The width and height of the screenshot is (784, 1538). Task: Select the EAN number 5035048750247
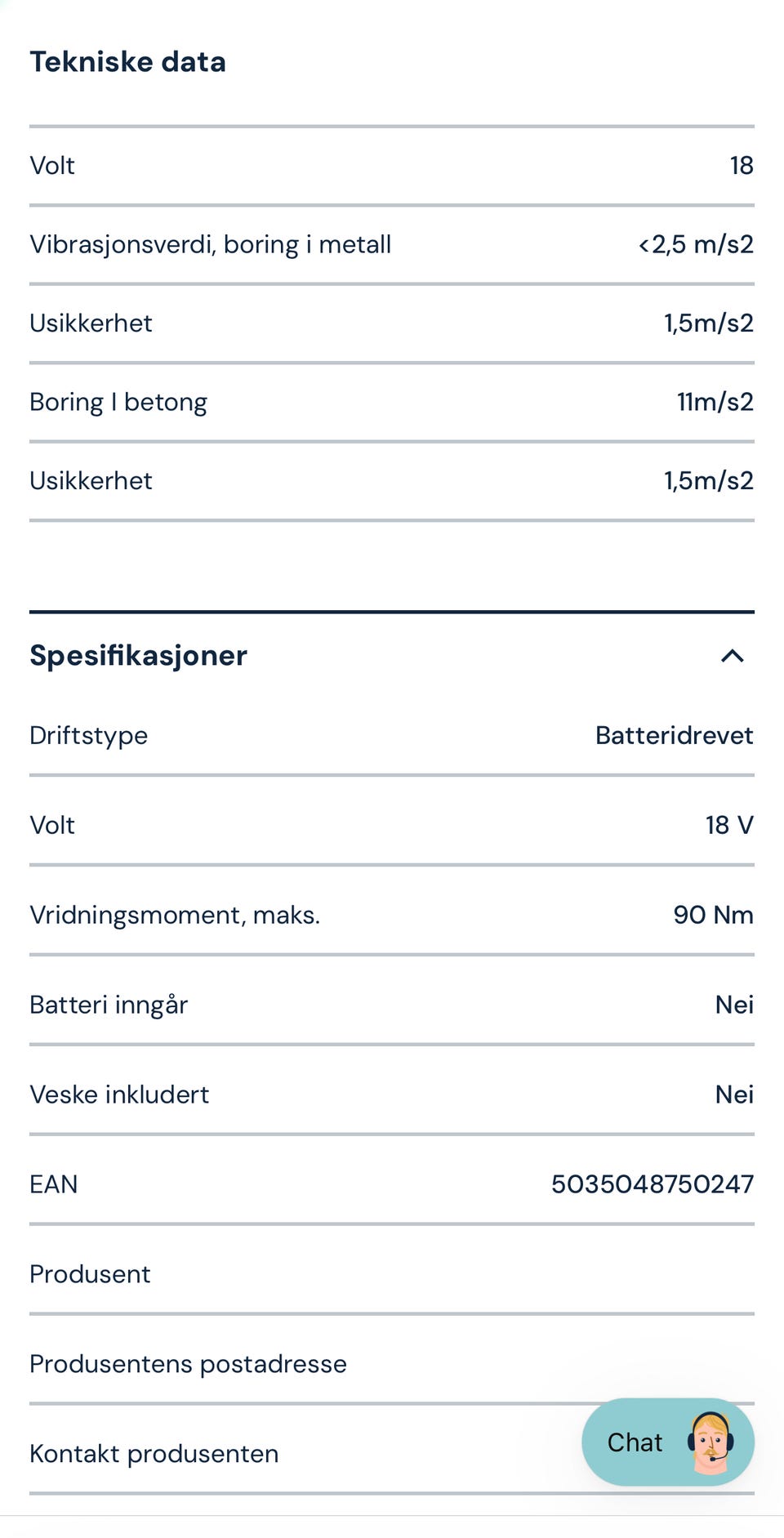652,1184
